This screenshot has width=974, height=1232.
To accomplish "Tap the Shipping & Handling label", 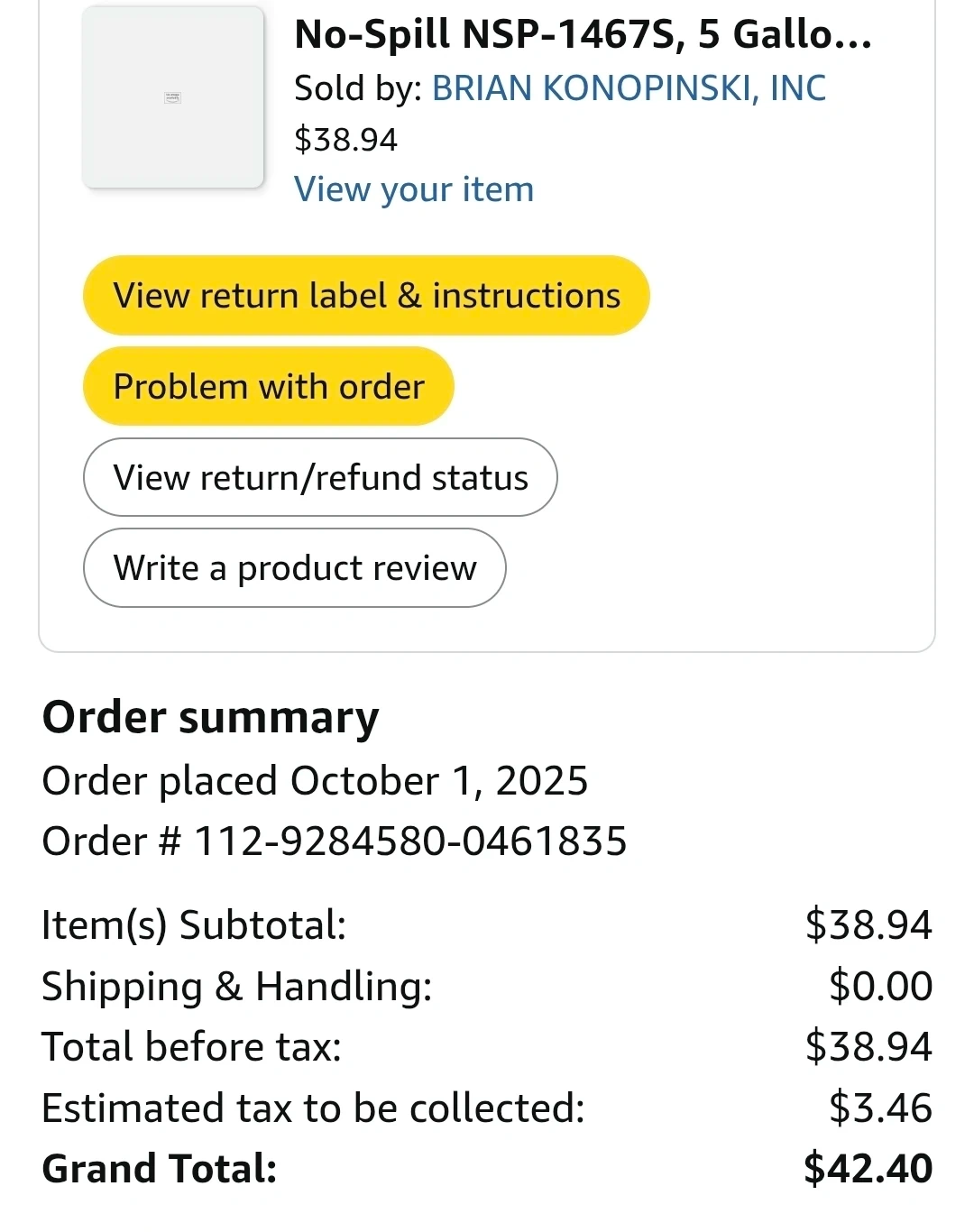I will 237,987.
